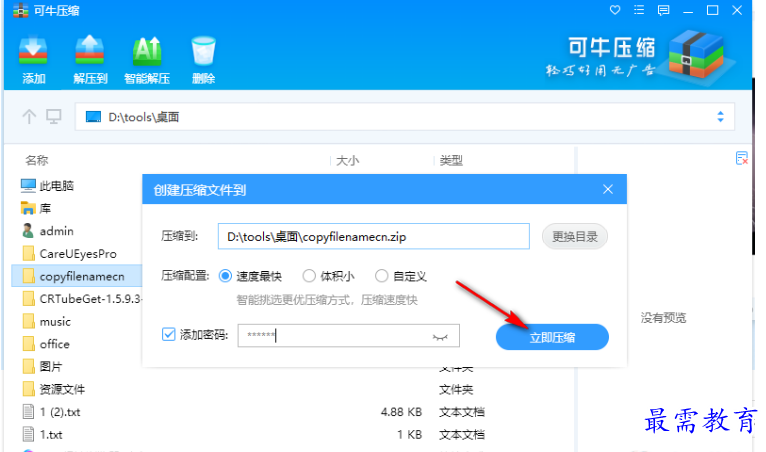Click the D:\tools\桌面 address bar
The width and height of the screenshot is (766, 452).
coord(404,117)
